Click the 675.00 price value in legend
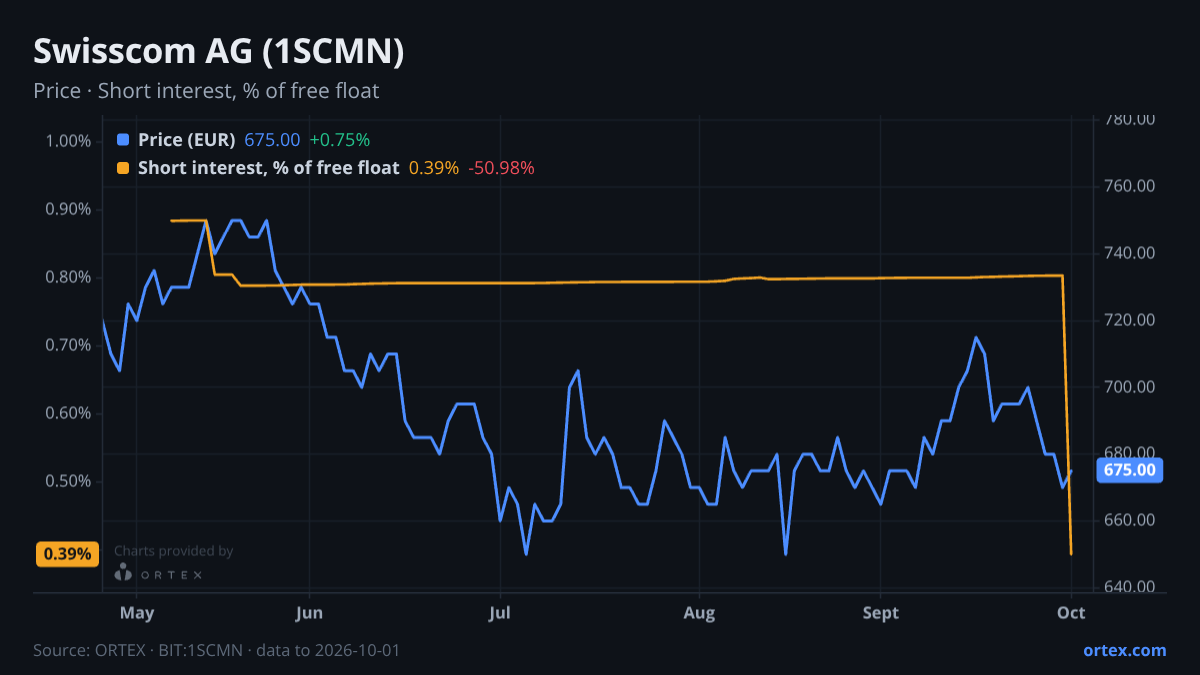 (272, 140)
